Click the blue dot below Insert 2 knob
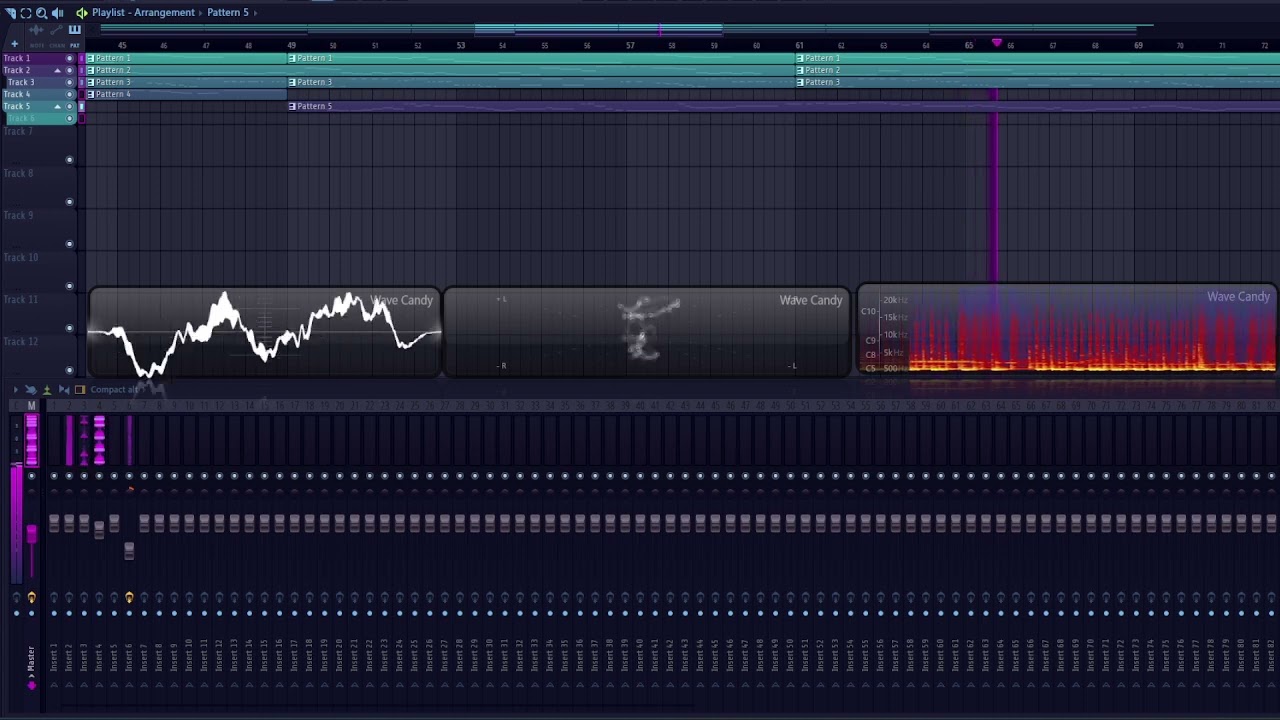Screen dimensions: 1280x720 tap(69, 613)
